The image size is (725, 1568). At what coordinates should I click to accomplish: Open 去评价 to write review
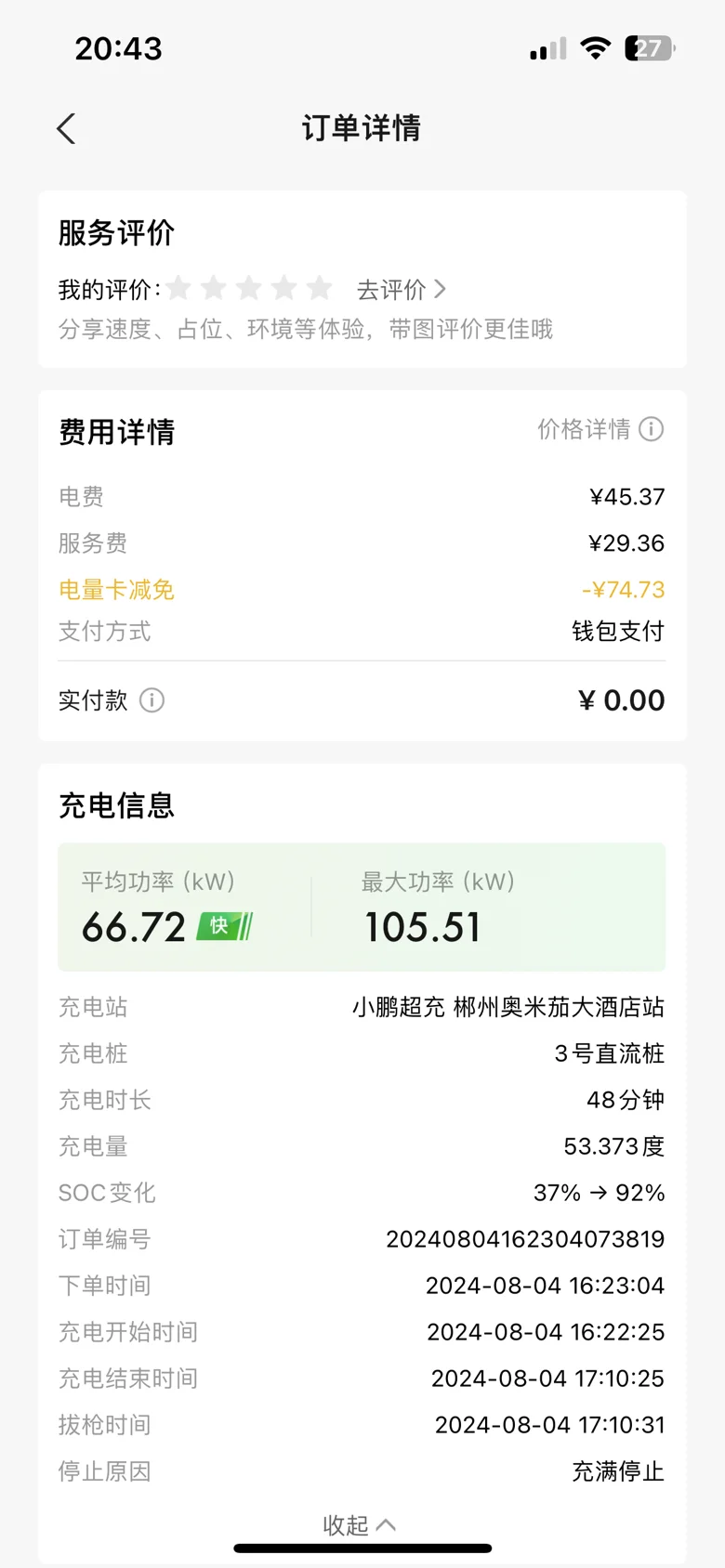[401, 290]
